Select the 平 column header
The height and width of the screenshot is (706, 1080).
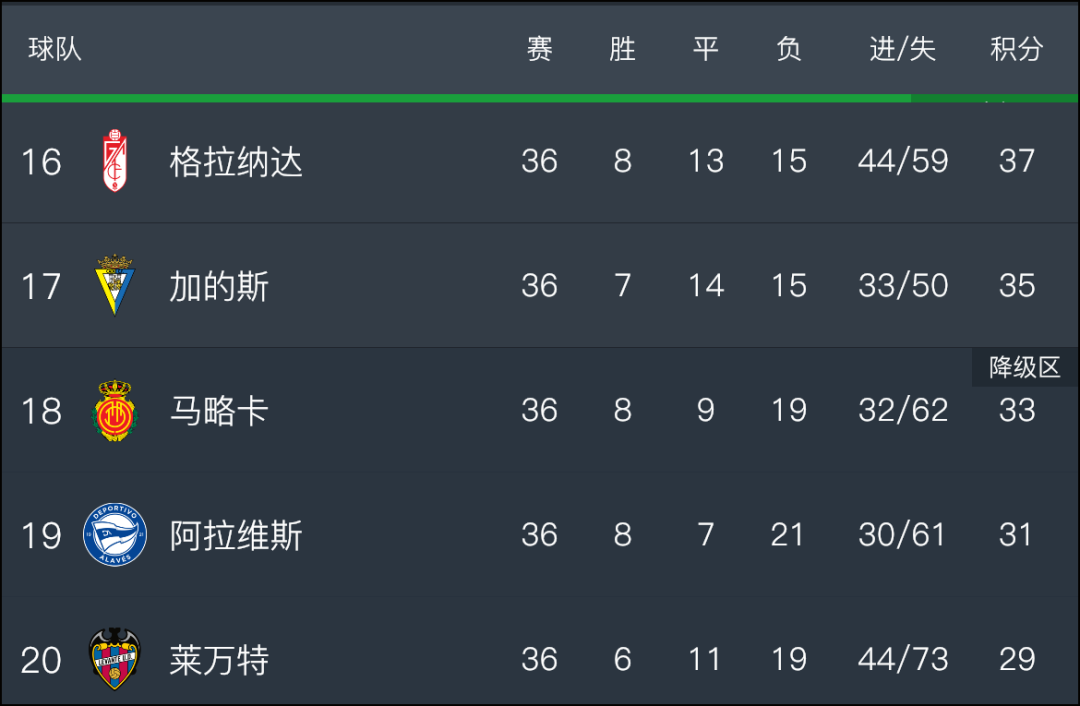click(705, 49)
